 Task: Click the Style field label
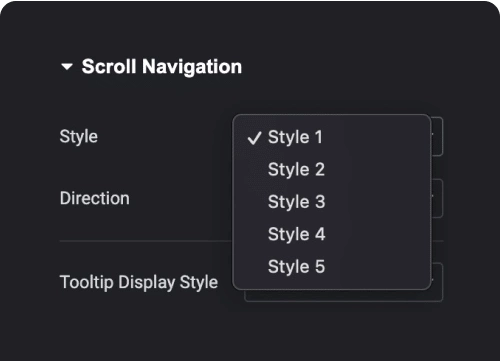click(79, 137)
